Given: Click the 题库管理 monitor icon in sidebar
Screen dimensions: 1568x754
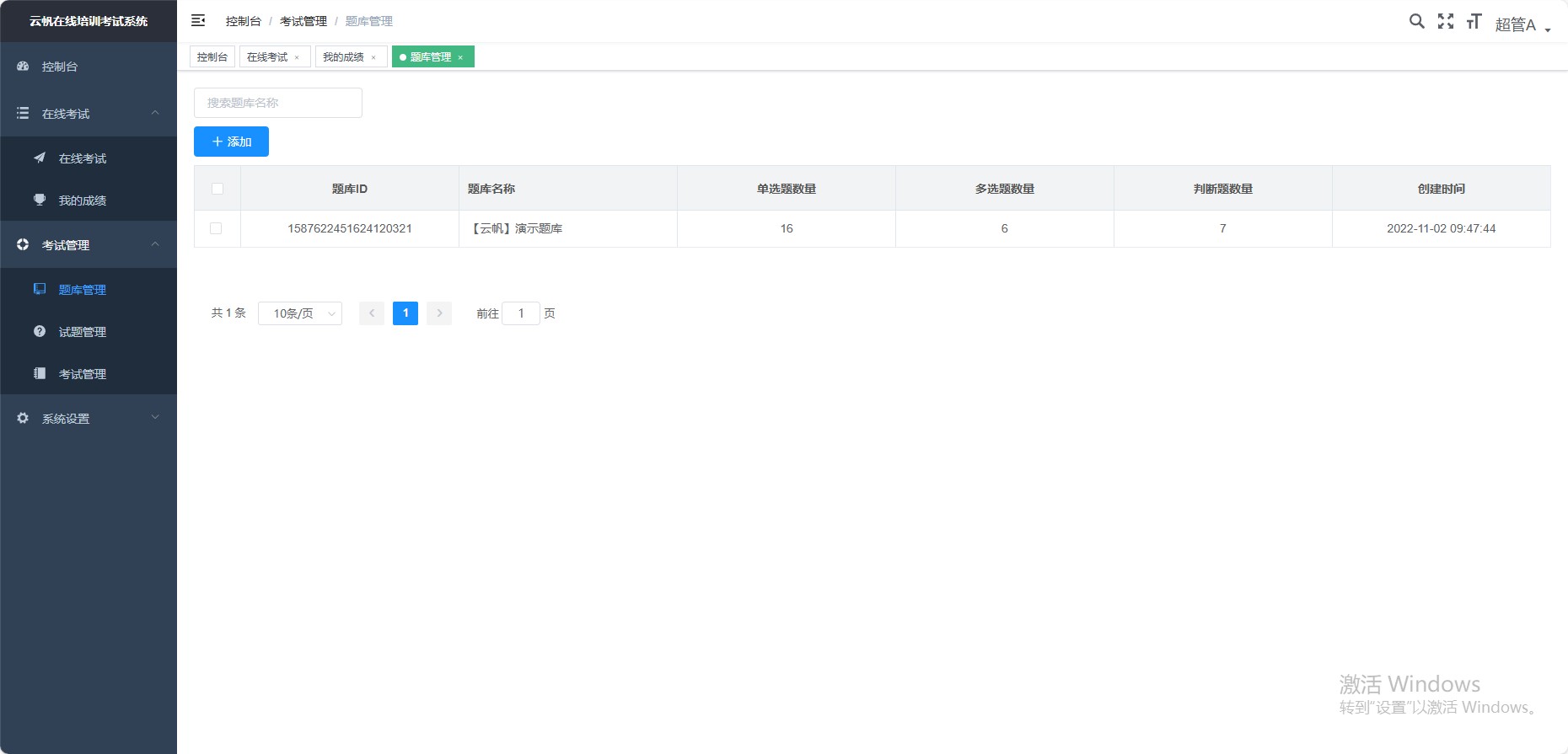Looking at the screenshot, I should (x=40, y=289).
